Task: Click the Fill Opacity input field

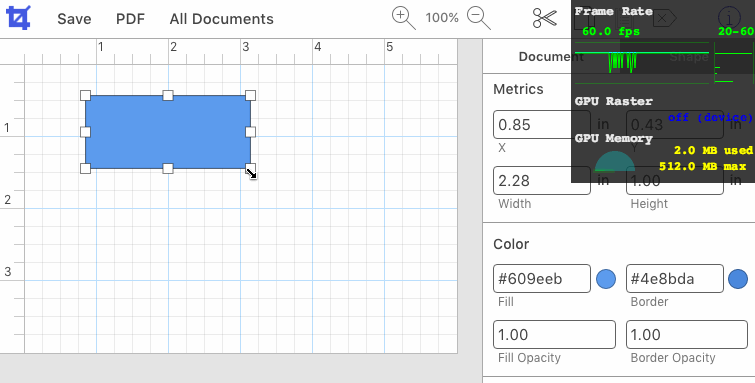Action: point(554,334)
